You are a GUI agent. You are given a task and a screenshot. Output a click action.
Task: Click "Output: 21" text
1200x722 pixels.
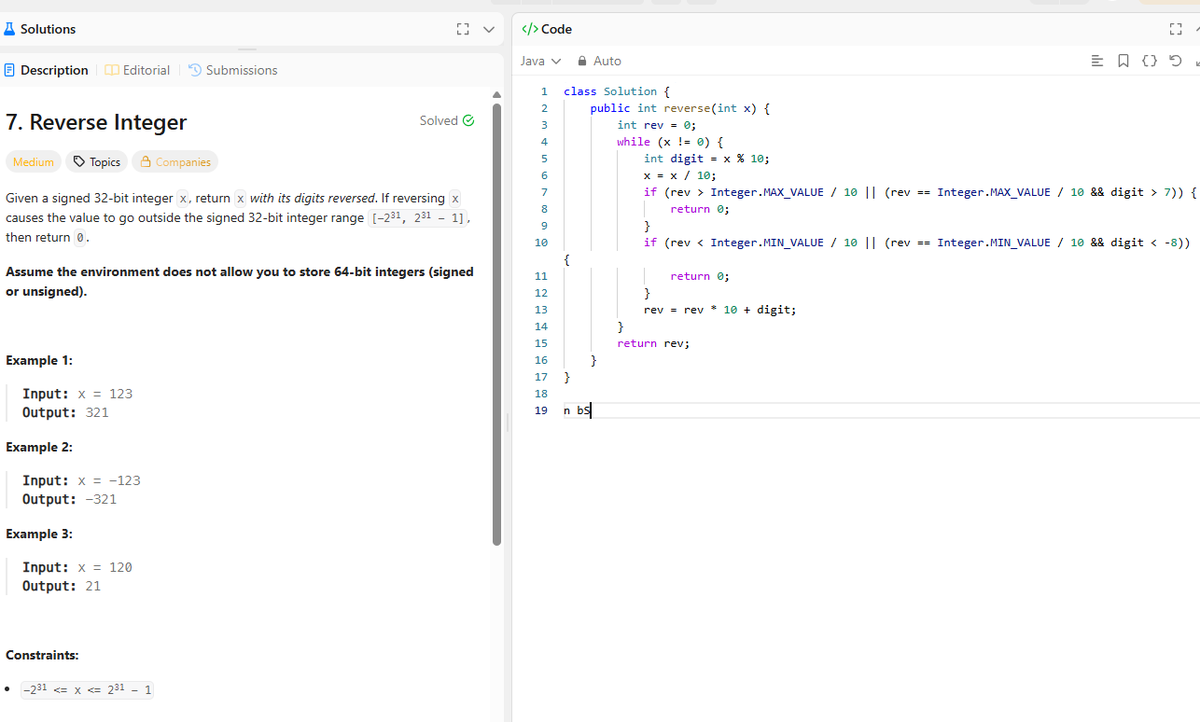pos(61,586)
